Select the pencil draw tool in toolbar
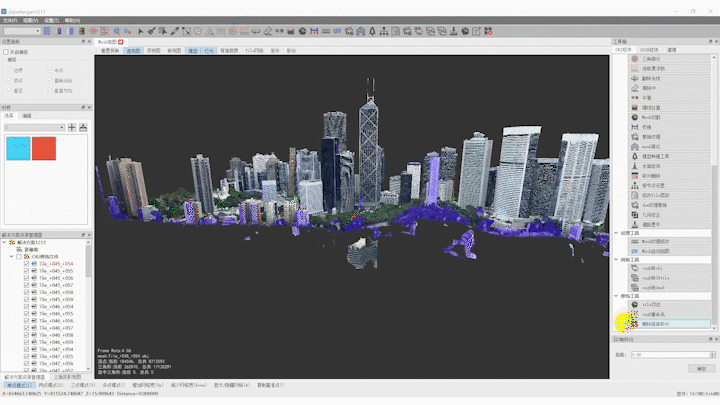 [174, 31]
